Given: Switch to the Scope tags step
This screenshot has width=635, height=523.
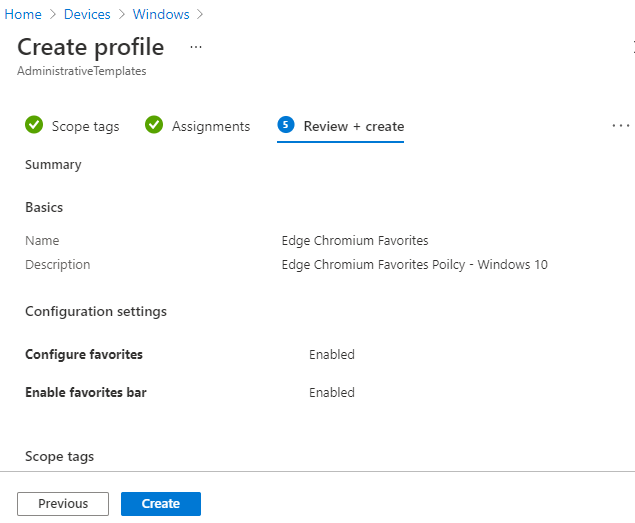Looking at the screenshot, I should pos(85,126).
